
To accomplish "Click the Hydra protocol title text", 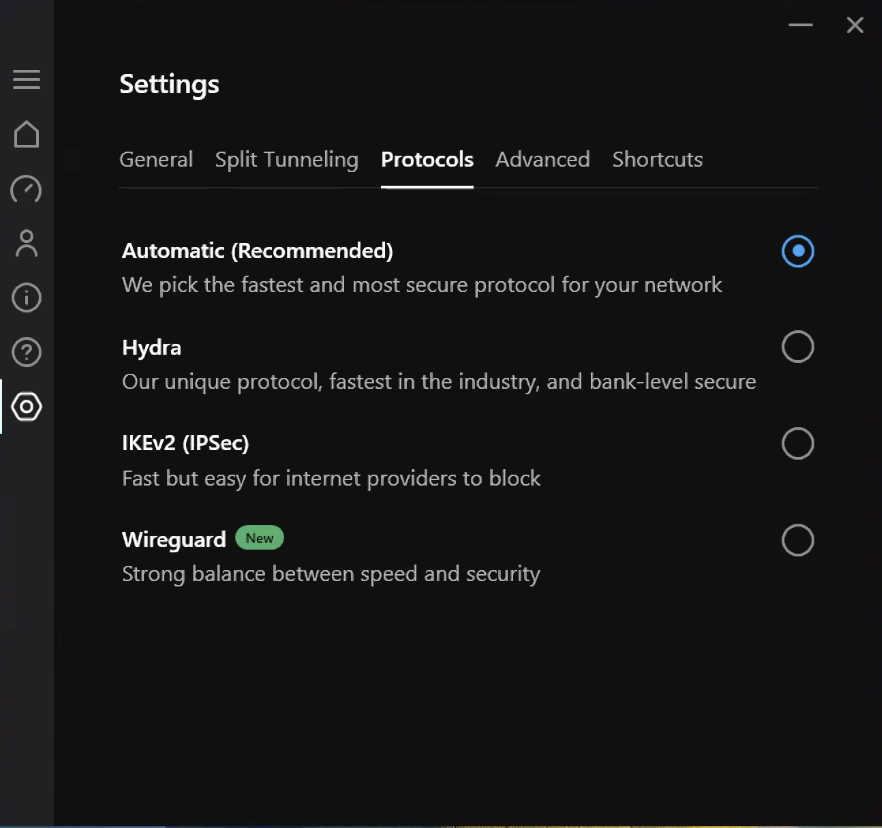I will coord(152,348).
